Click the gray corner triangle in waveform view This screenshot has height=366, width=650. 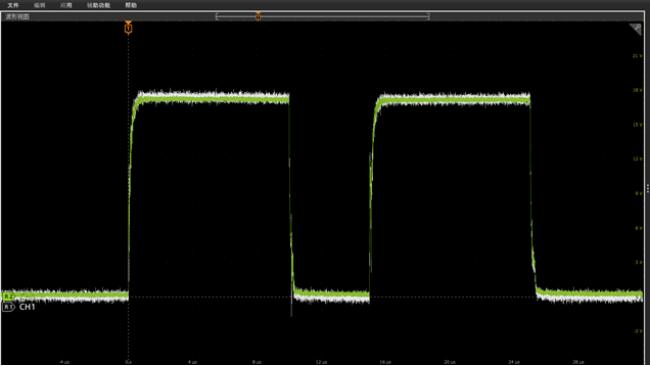tap(636, 29)
